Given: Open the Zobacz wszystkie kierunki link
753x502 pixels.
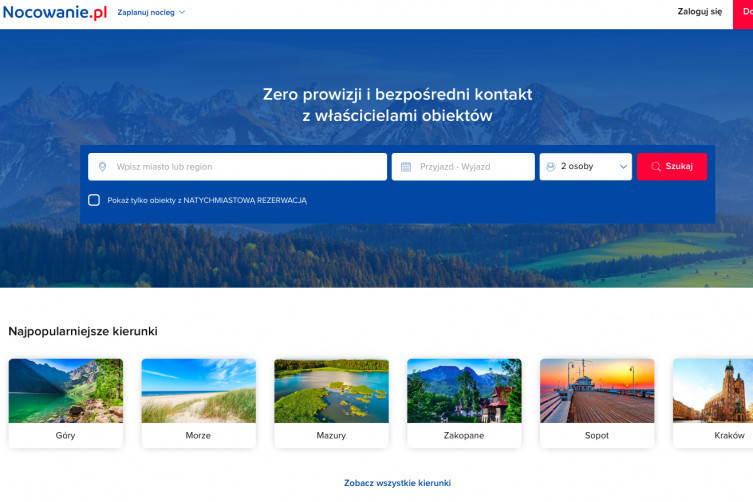Looking at the screenshot, I should click(x=397, y=483).
